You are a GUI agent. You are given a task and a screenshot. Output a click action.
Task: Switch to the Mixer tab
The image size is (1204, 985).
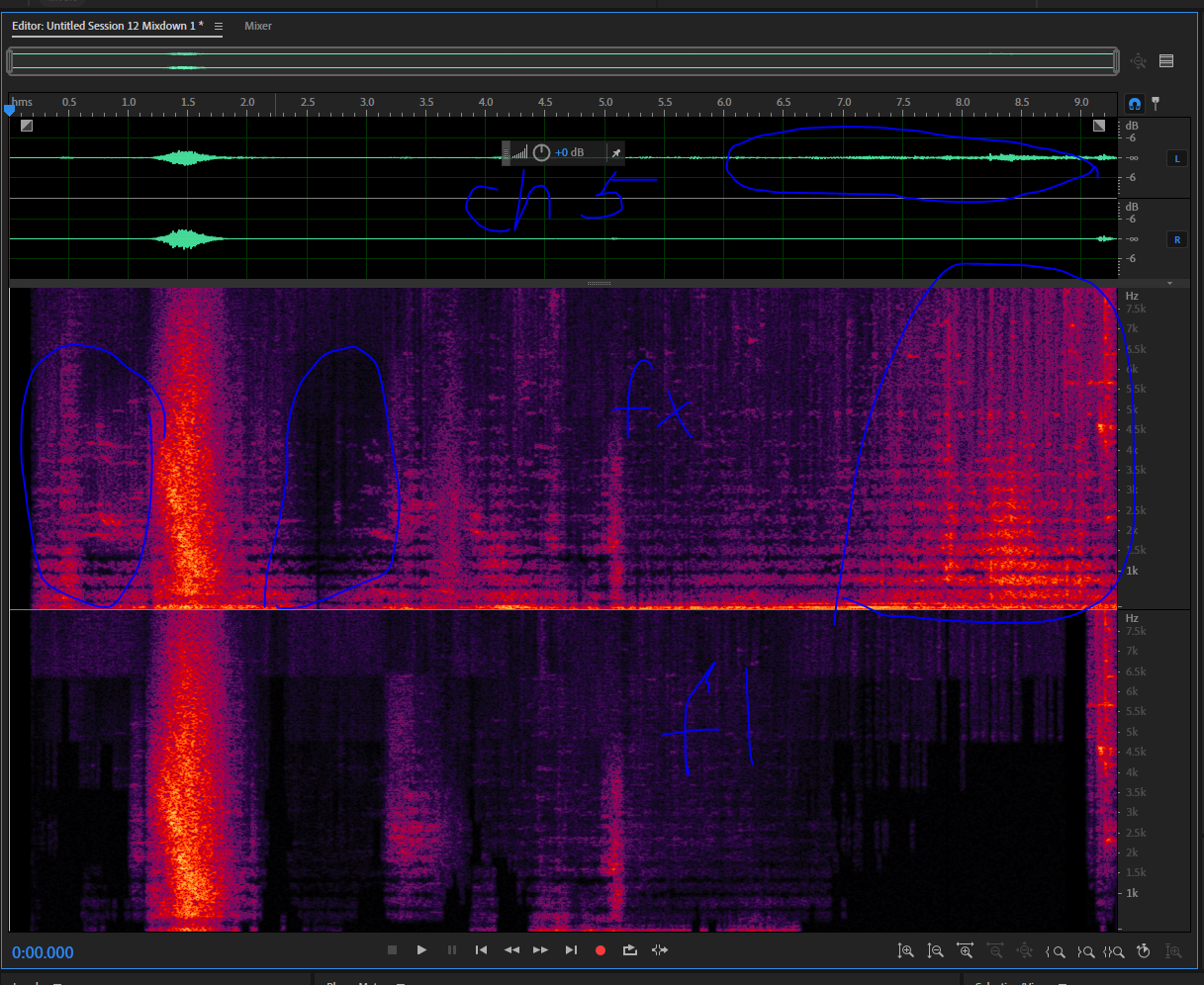pos(258,26)
